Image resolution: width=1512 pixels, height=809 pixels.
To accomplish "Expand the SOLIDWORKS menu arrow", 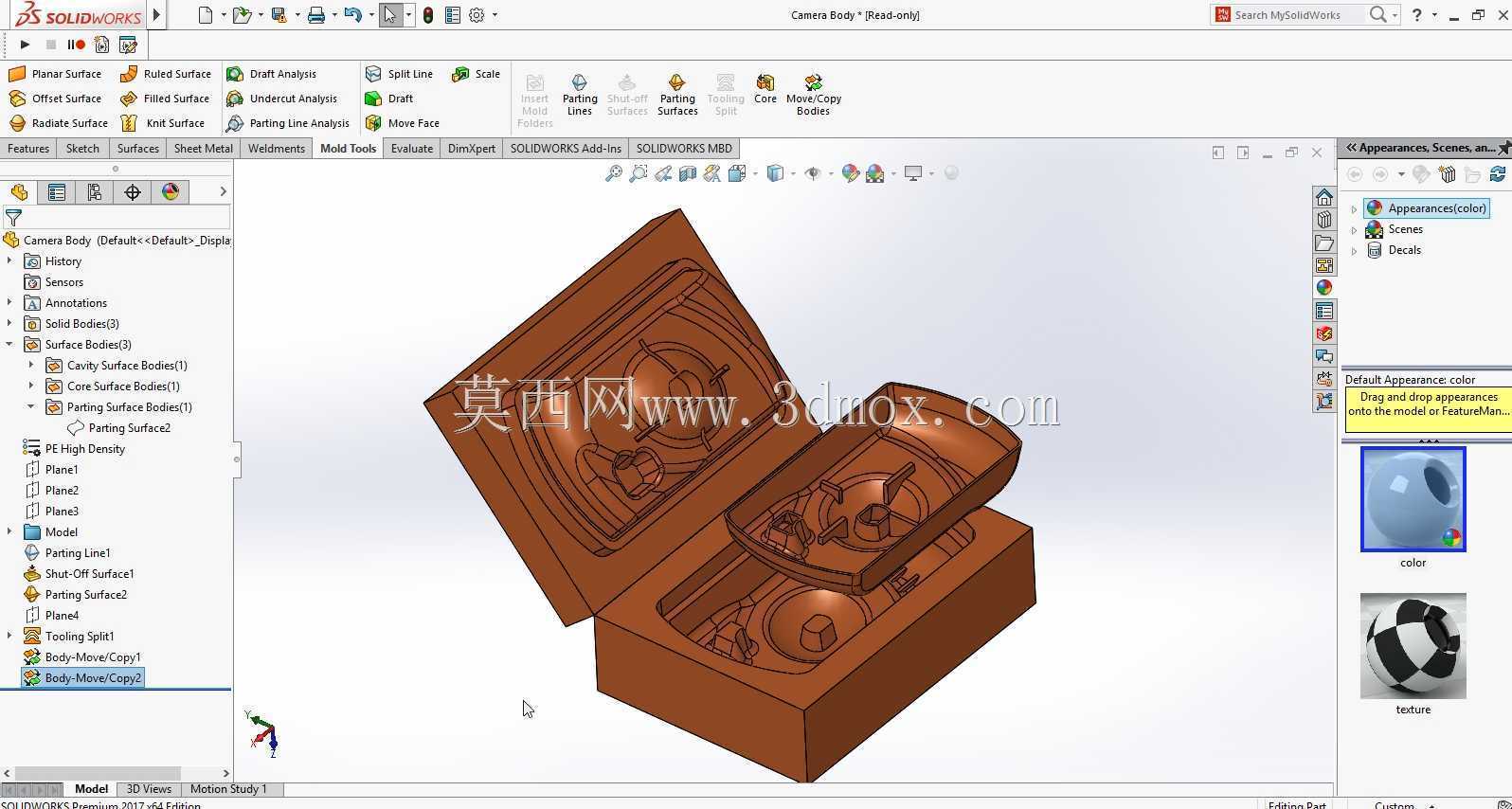I will click(x=157, y=15).
